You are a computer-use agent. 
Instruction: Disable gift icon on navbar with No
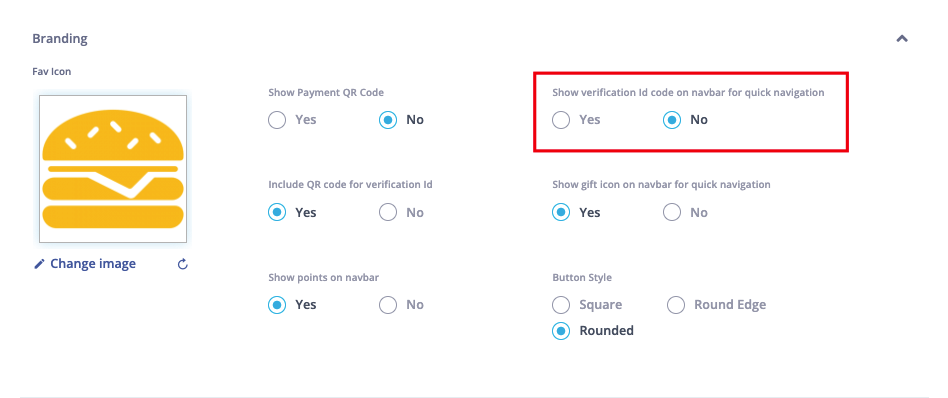click(x=672, y=212)
